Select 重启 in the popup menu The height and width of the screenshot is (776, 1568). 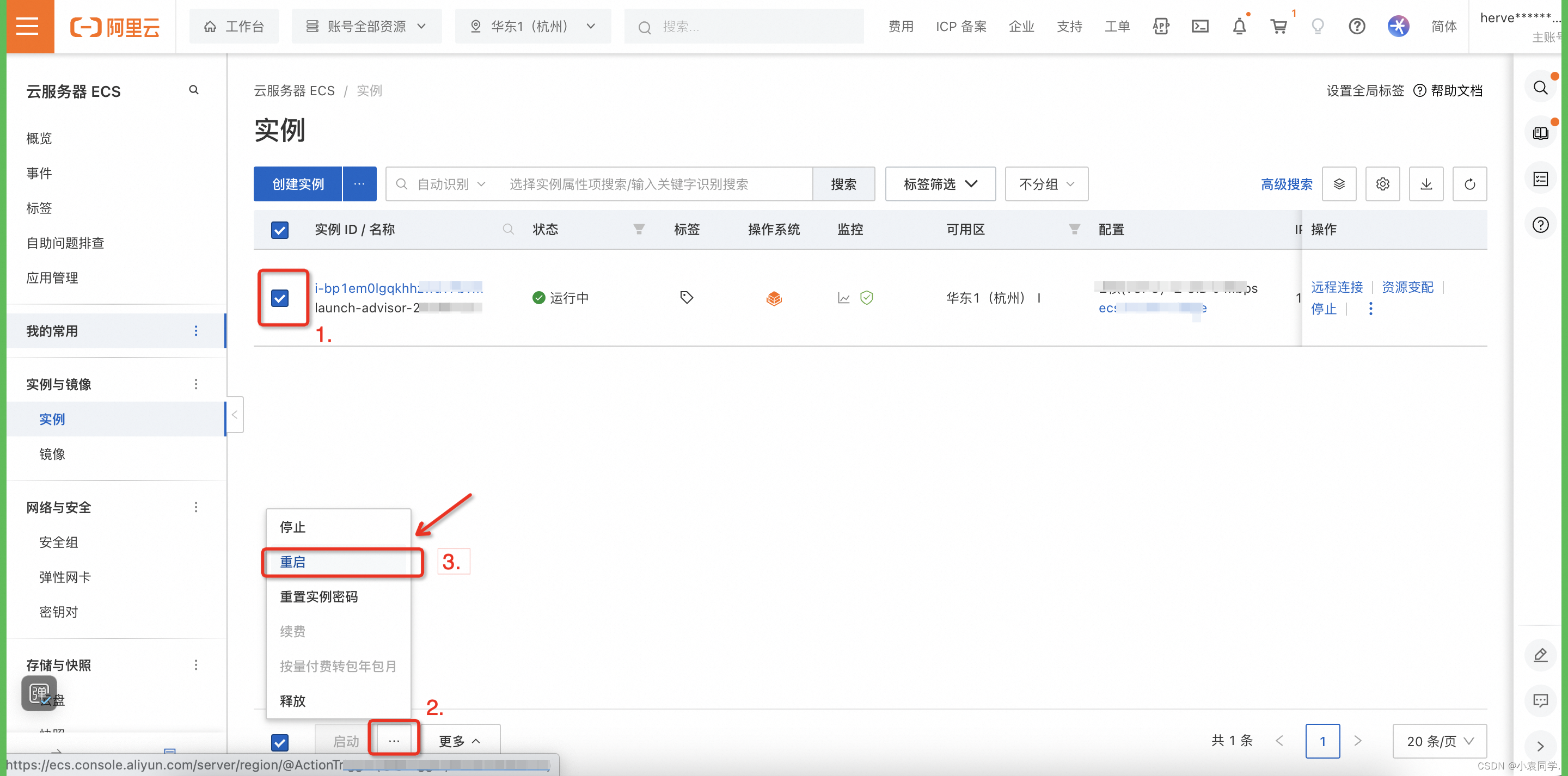pos(339,562)
